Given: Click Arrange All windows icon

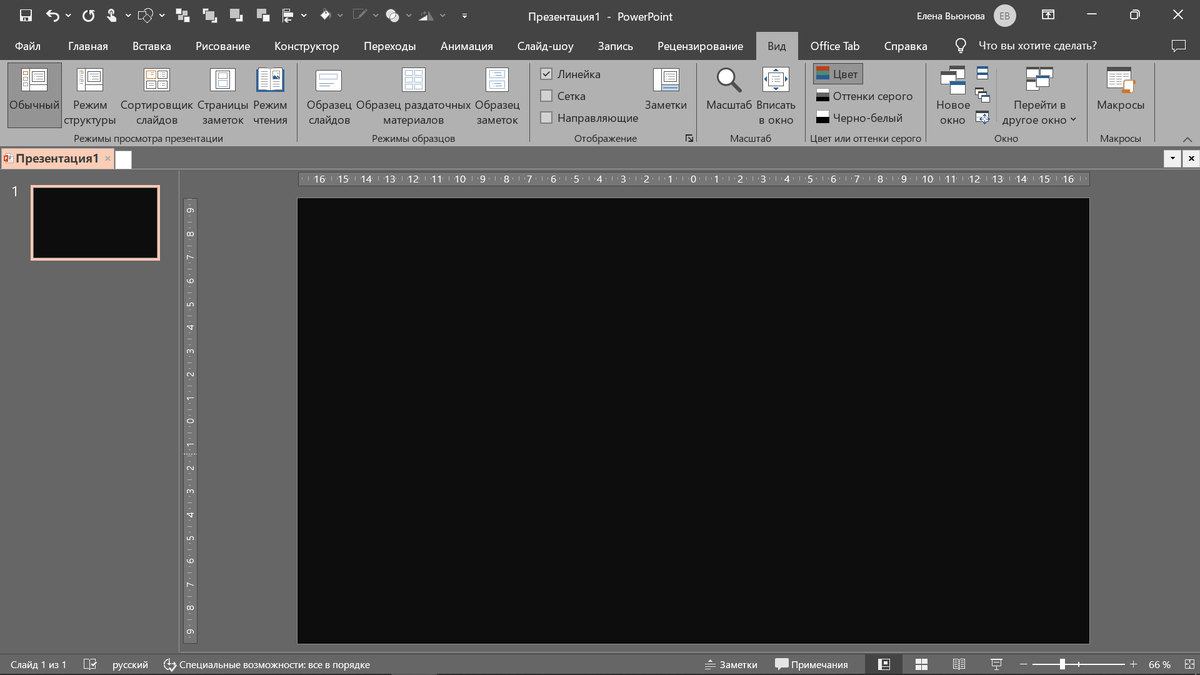Looking at the screenshot, I should (x=982, y=73).
